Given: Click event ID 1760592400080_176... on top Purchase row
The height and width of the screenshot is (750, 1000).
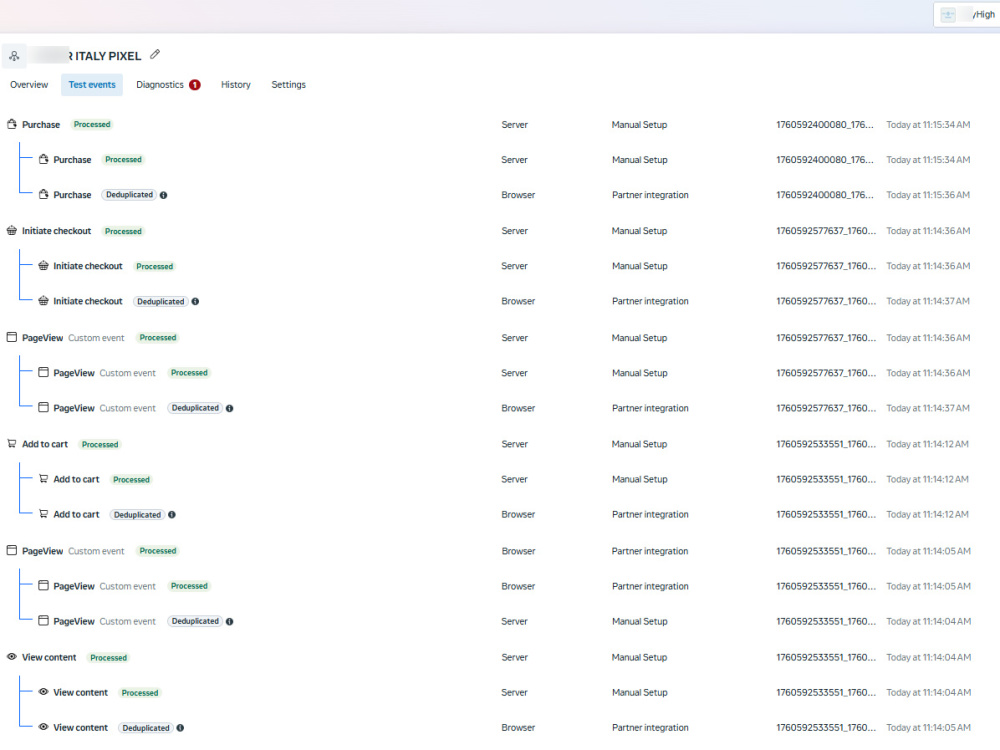Looking at the screenshot, I should pyautogui.click(x=825, y=124).
